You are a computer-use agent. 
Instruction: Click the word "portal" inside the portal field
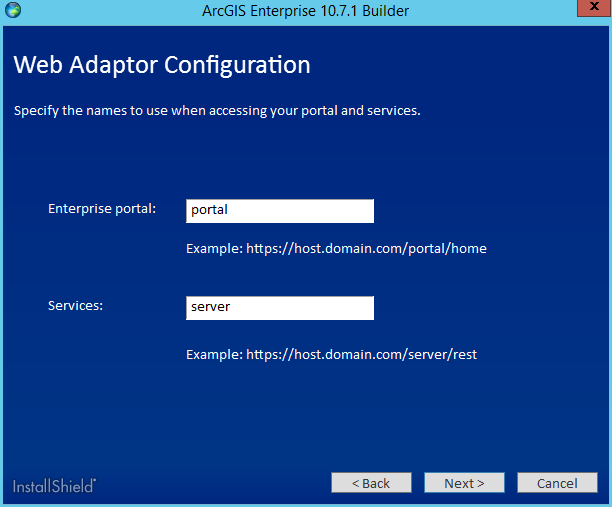tap(210, 211)
